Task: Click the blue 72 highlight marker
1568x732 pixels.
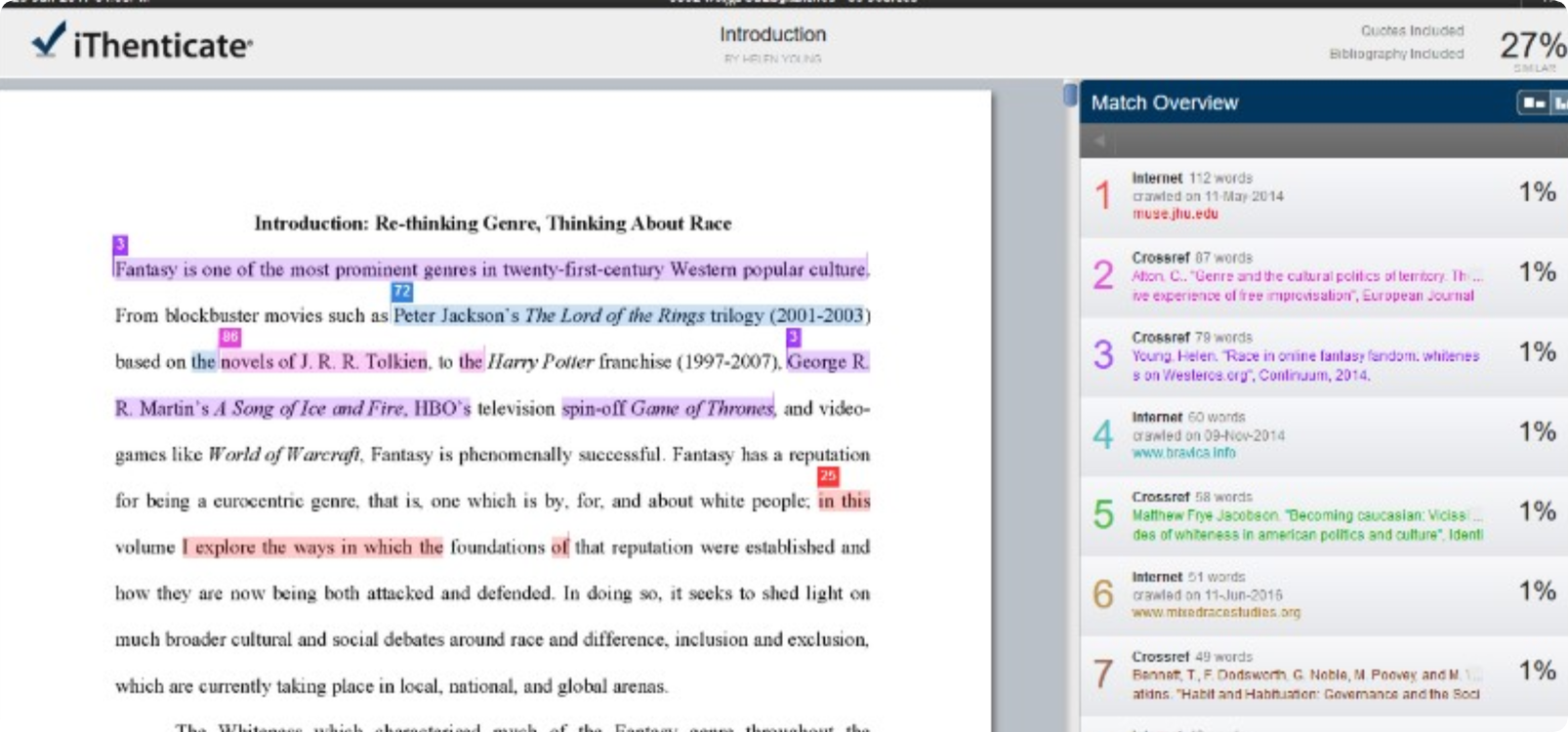Action: pos(402,291)
